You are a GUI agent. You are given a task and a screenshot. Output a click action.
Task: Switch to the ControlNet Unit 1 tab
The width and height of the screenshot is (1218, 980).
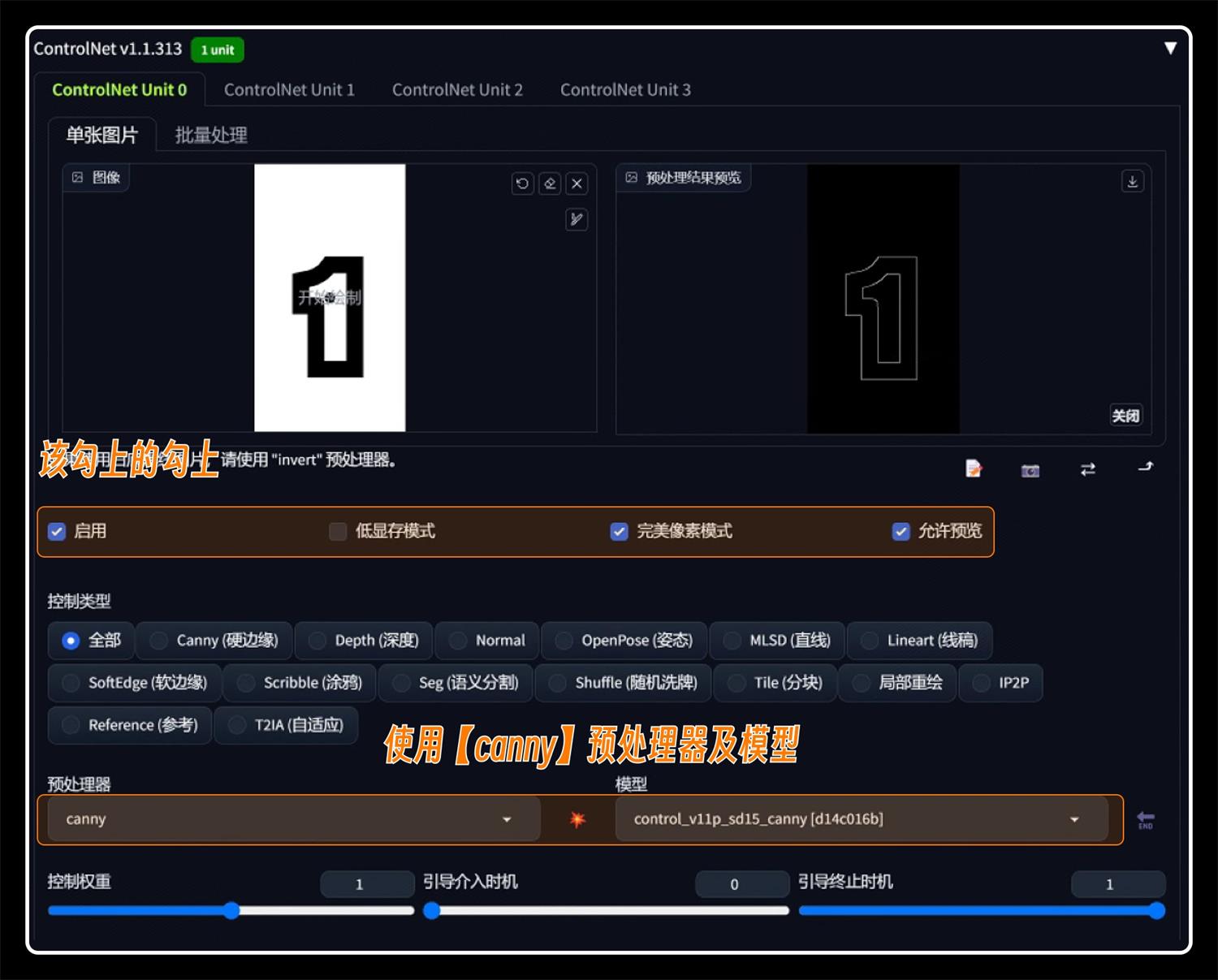pos(289,90)
